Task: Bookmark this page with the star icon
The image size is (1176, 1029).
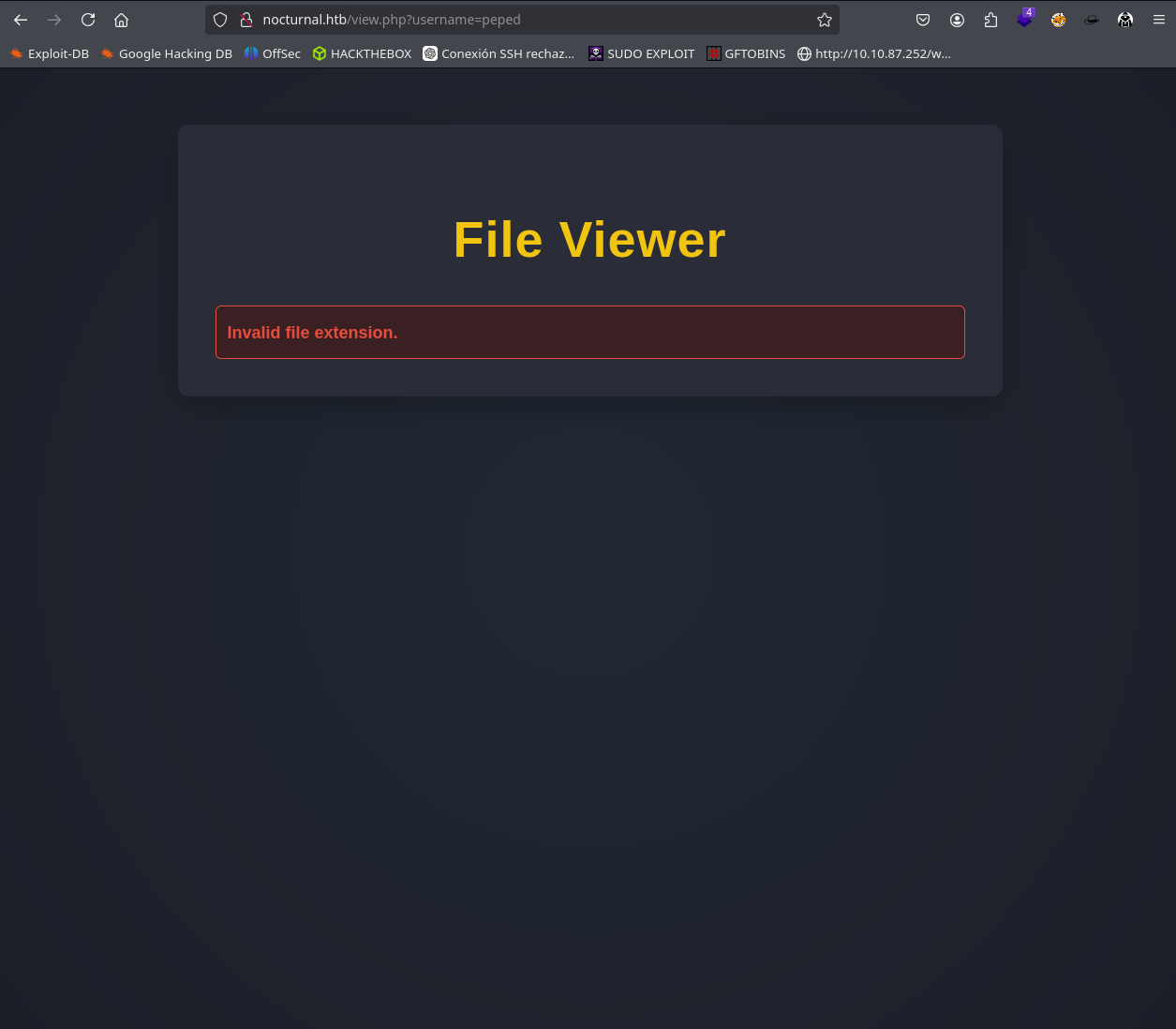Action: click(x=825, y=20)
